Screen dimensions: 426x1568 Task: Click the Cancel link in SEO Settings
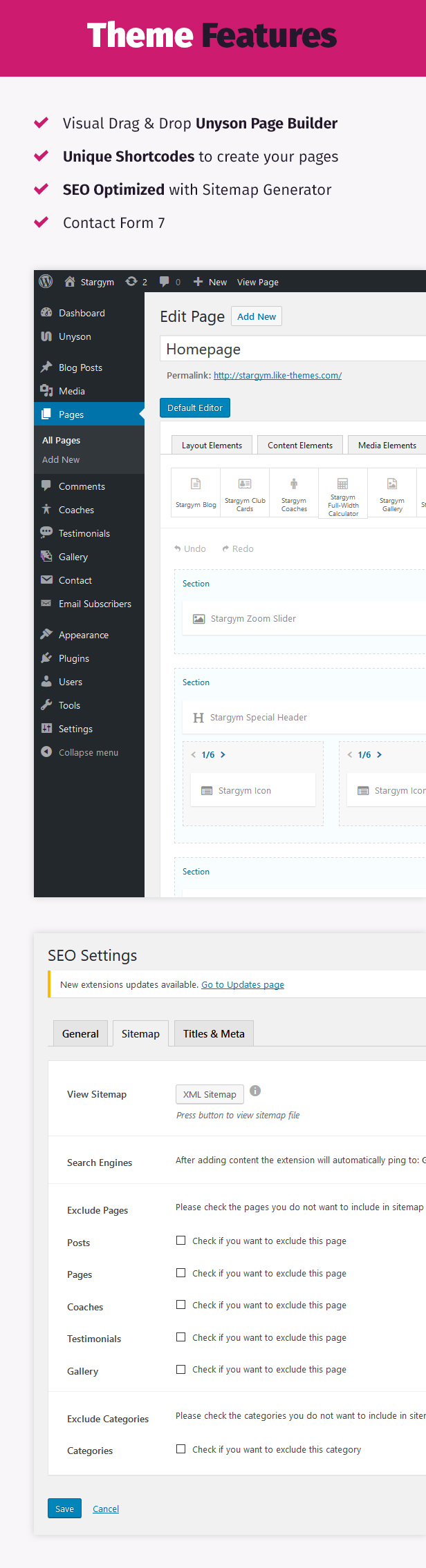pyautogui.click(x=106, y=1509)
